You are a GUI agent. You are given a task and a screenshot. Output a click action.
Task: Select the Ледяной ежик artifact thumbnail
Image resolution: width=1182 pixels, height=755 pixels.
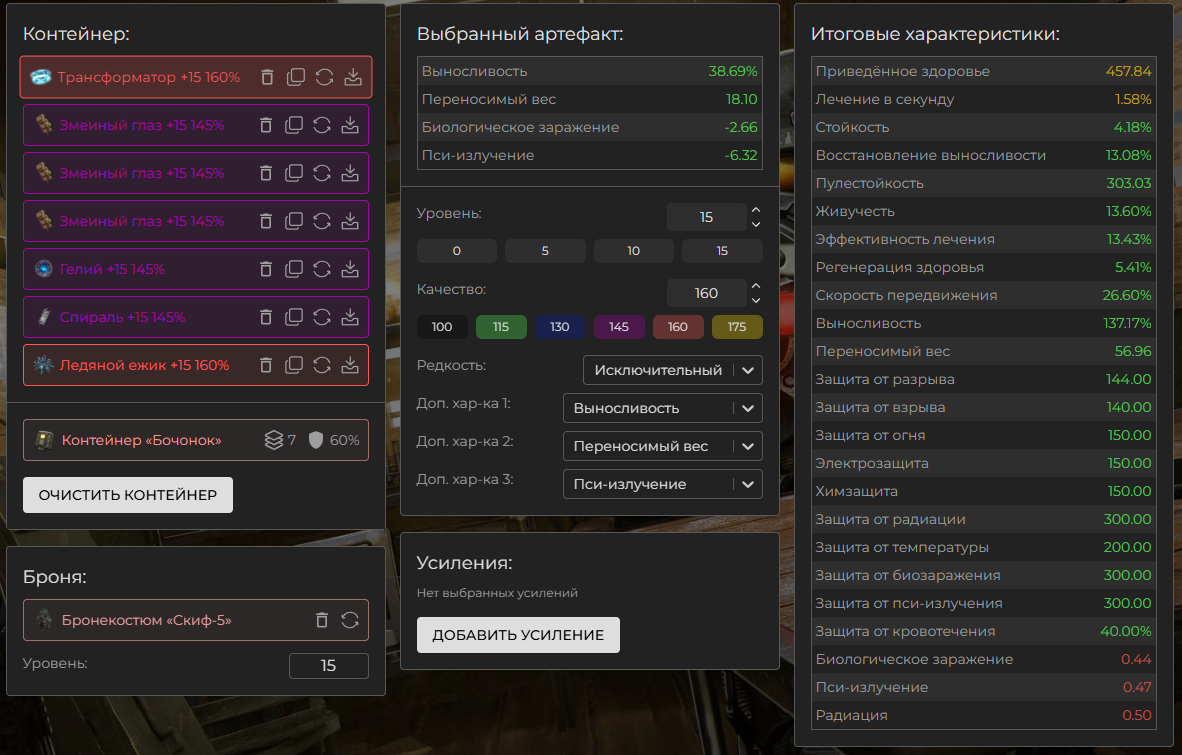(43, 365)
